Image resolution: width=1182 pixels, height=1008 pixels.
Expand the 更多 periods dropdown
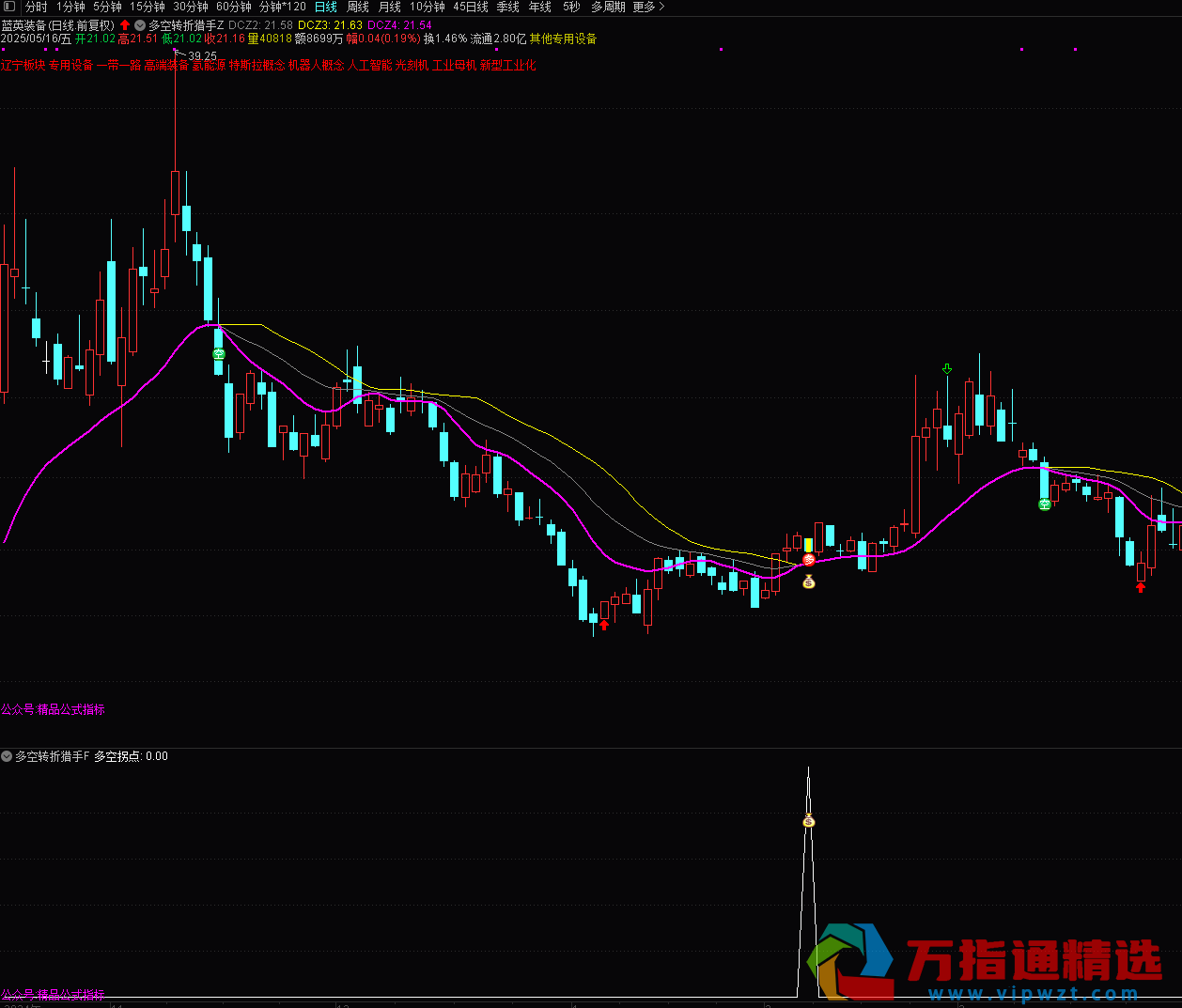648,7
